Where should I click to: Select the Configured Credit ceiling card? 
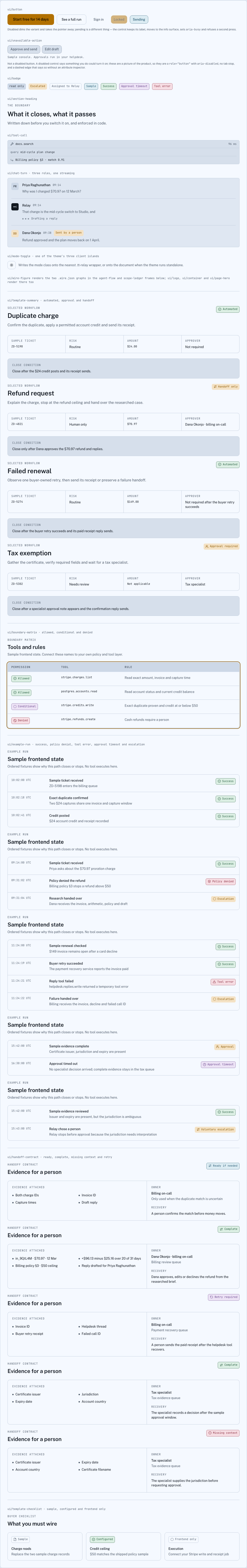point(123,1547)
